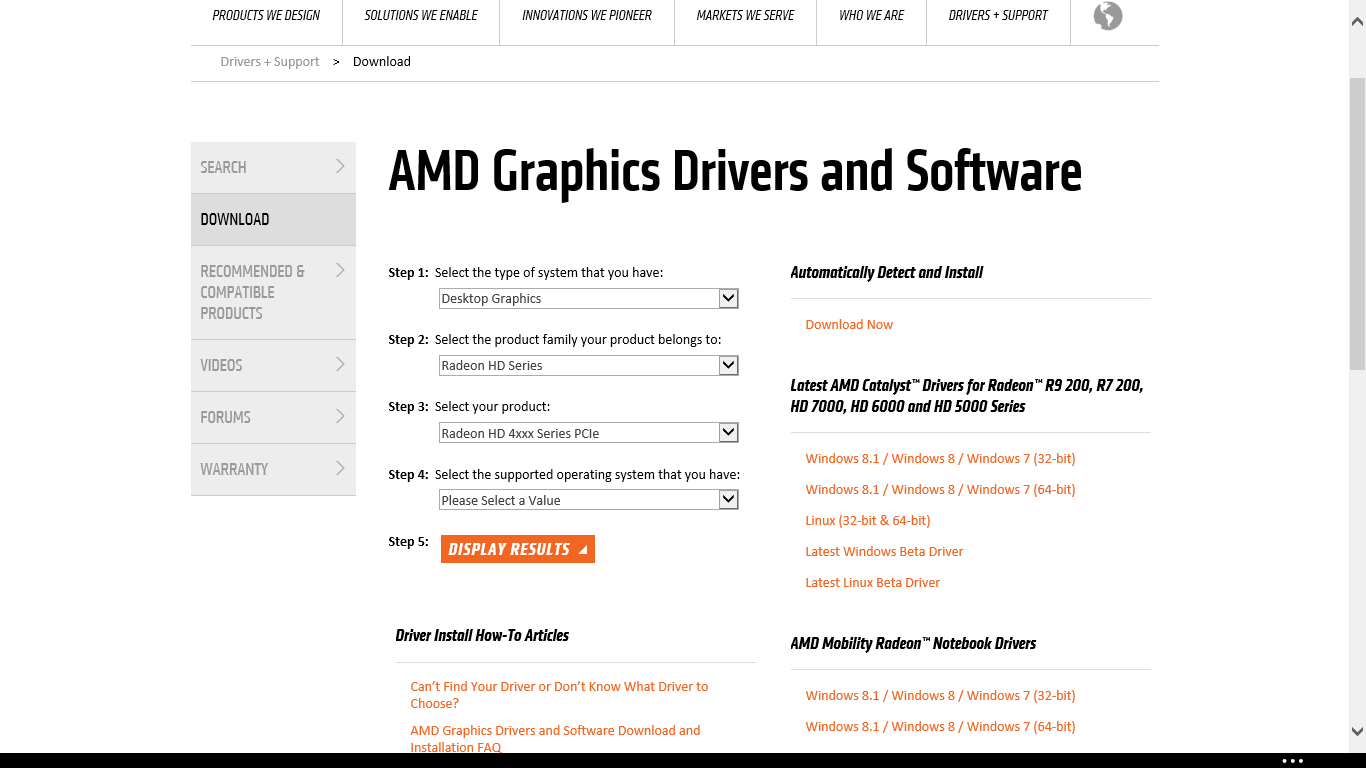The image size is (1366, 768).
Task: Open Drivers + Support menu
Action: coord(998,16)
